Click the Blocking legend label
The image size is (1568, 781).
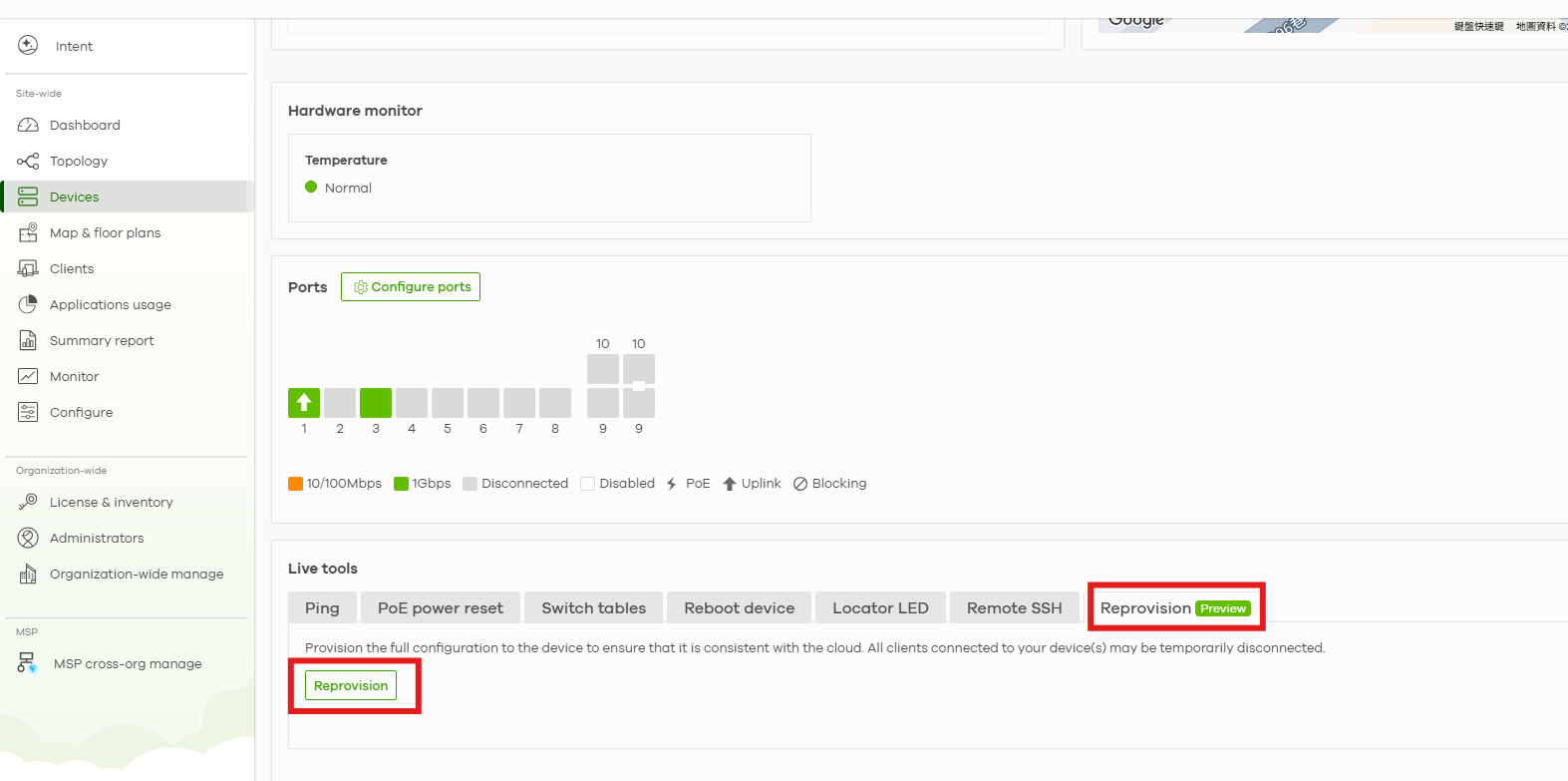(x=839, y=483)
